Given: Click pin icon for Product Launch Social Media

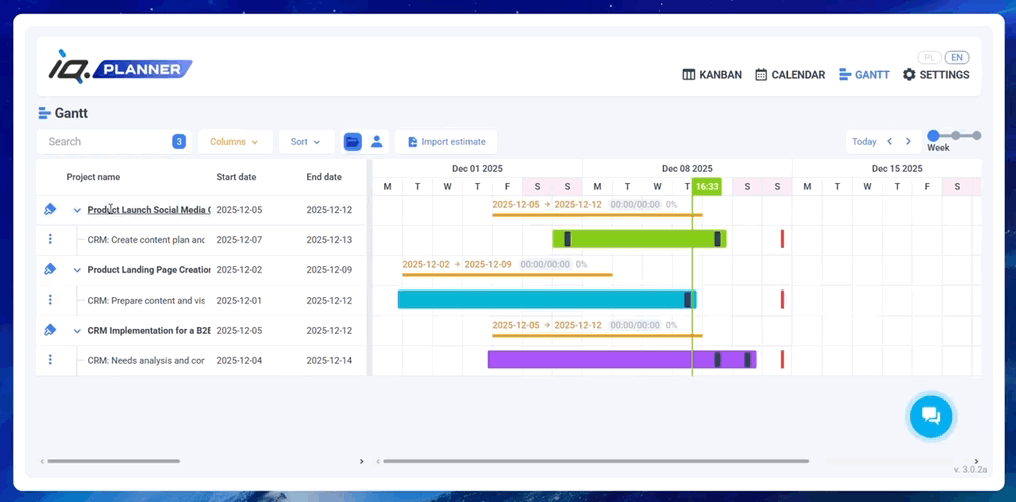Looking at the screenshot, I should (50, 210).
